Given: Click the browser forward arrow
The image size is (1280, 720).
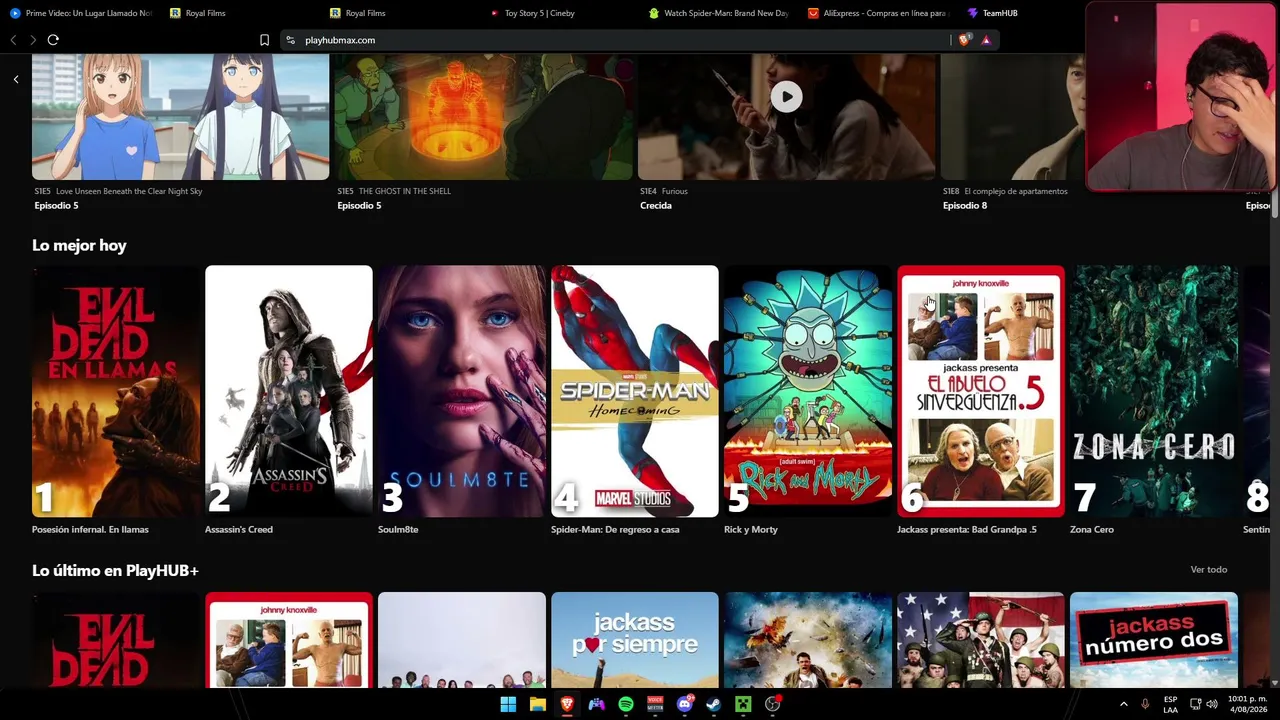Looking at the screenshot, I should 33,40.
